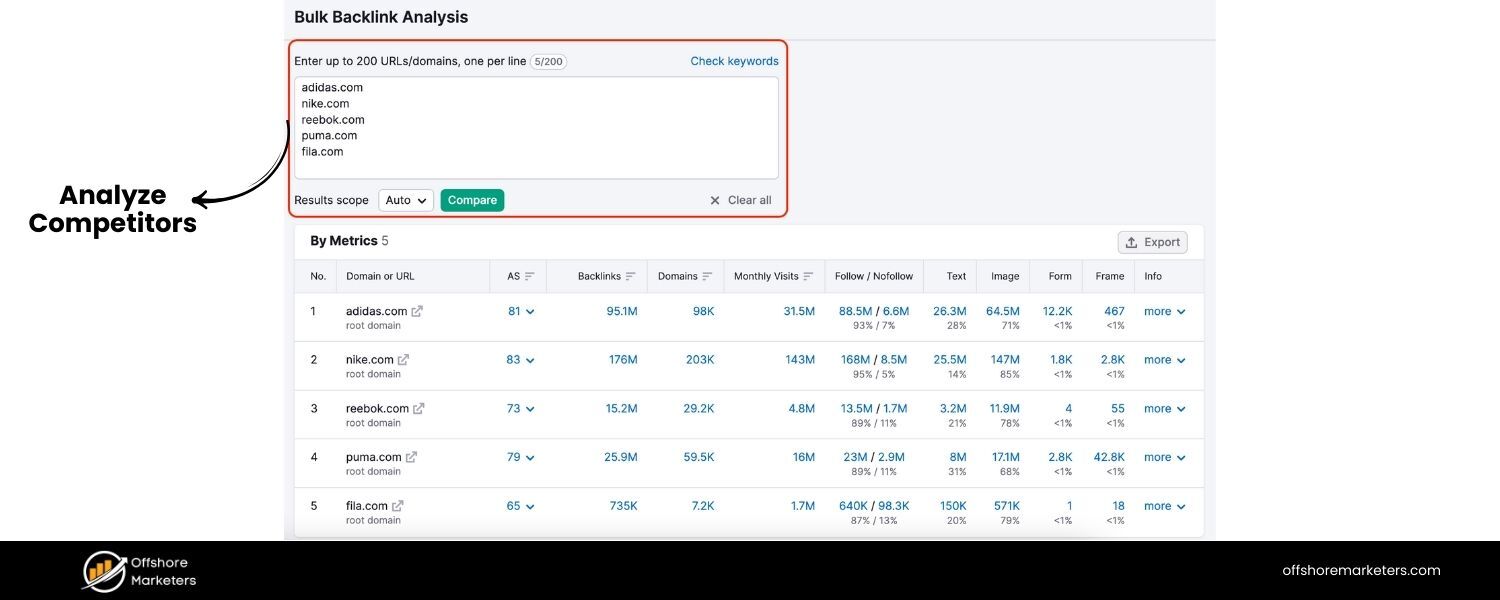Sort the table by Backlinks
1500x600 pixels.
tap(629, 276)
